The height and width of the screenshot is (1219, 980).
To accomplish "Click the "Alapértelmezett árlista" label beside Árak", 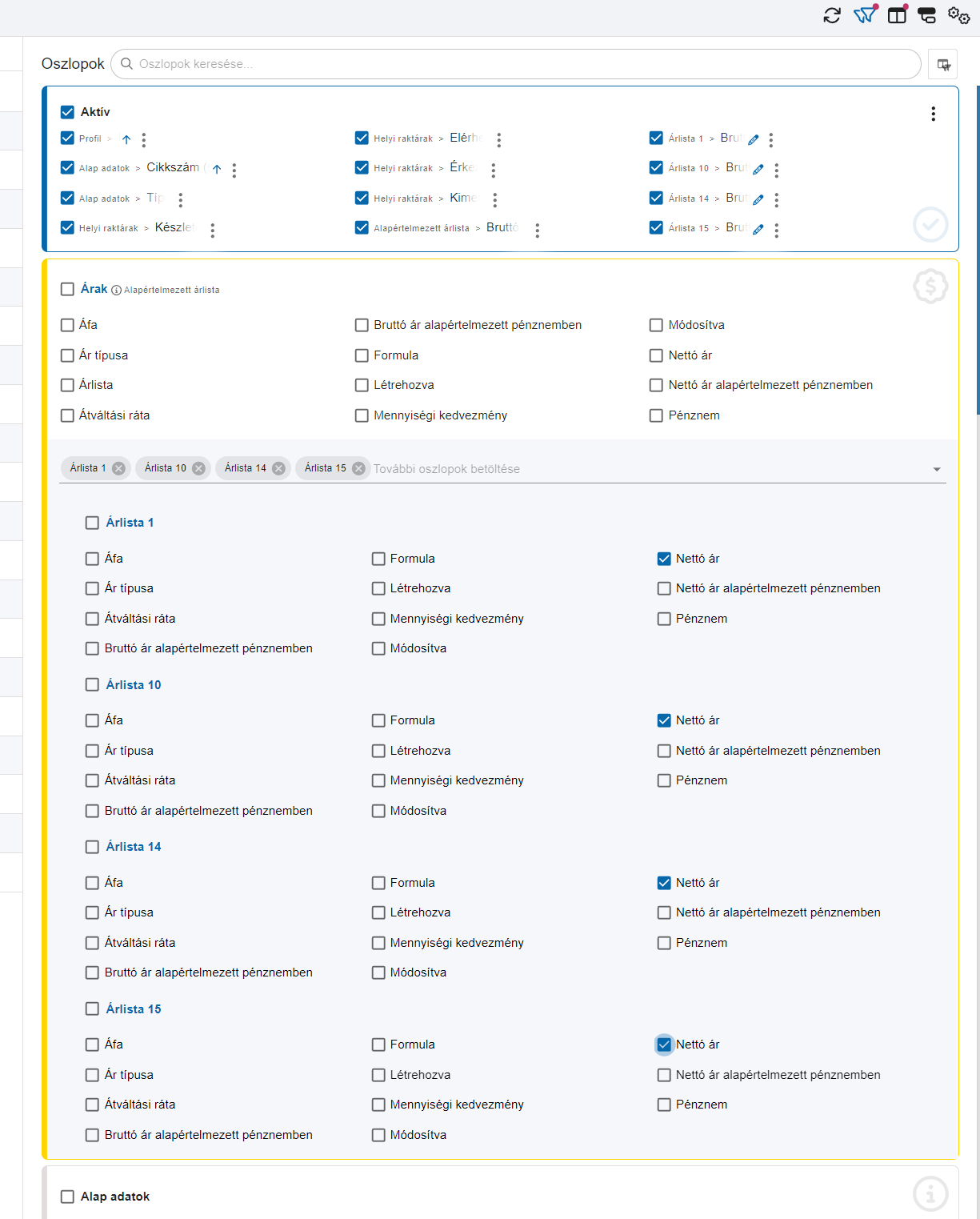I will pos(172,290).
